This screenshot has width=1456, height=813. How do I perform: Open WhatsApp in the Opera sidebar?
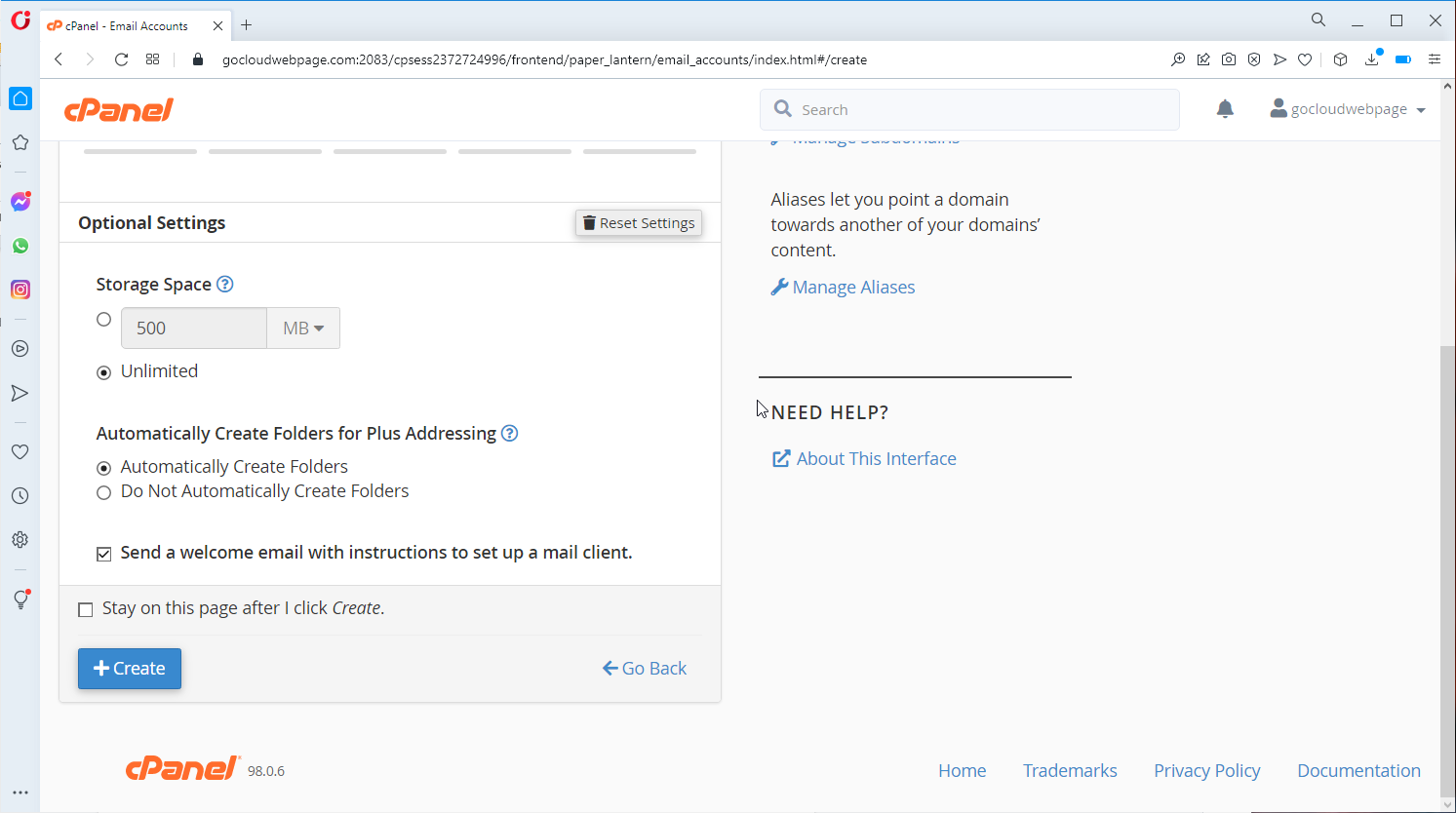(x=20, y=246)
